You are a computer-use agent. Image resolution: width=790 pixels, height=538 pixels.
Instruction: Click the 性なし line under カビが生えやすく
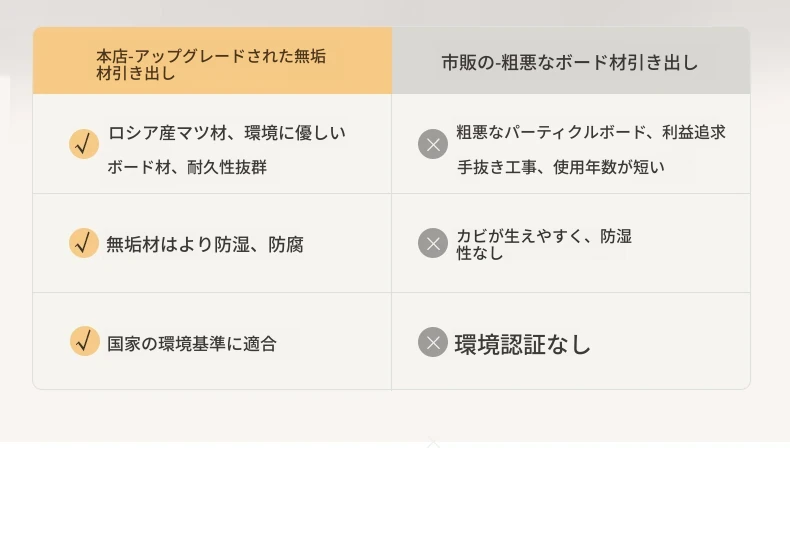pos(480,253)
